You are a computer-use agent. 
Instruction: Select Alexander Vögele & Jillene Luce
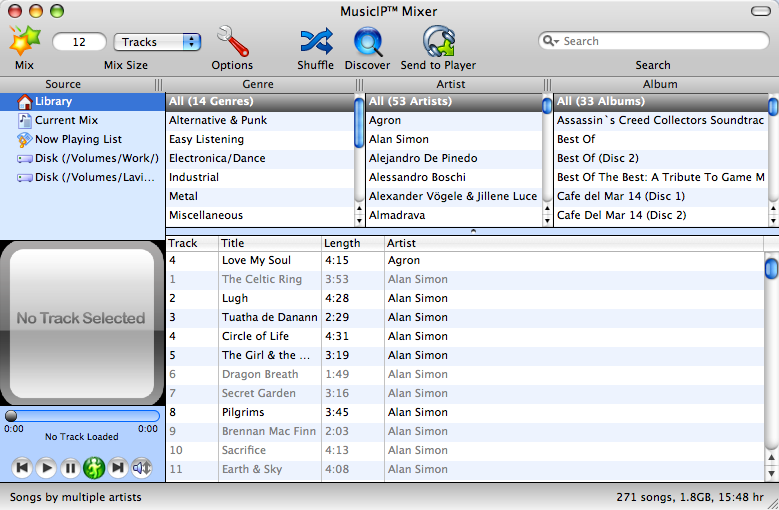tap(454, 196)
